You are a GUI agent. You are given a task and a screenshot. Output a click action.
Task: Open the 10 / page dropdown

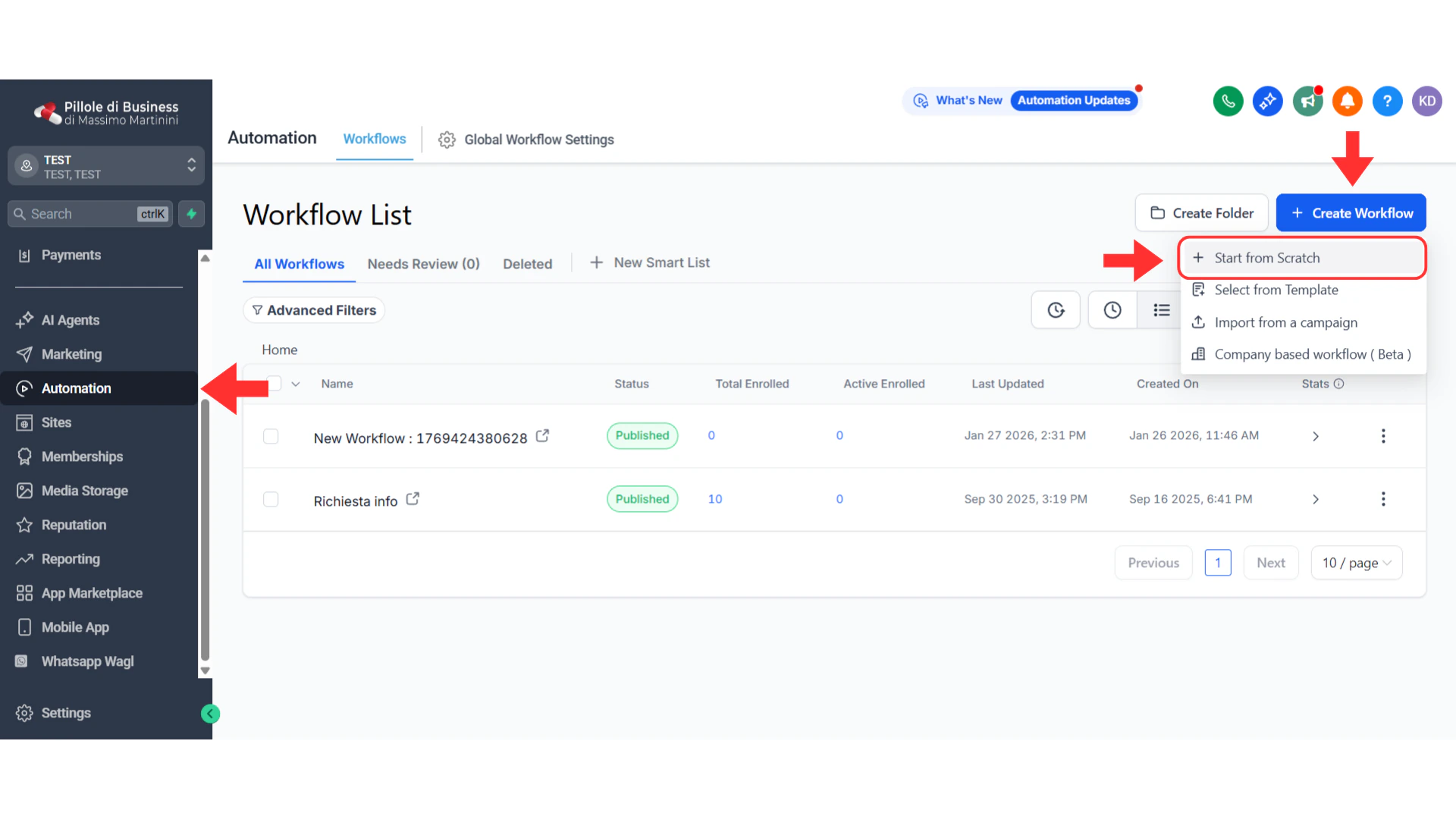(x=1357, y=563)
